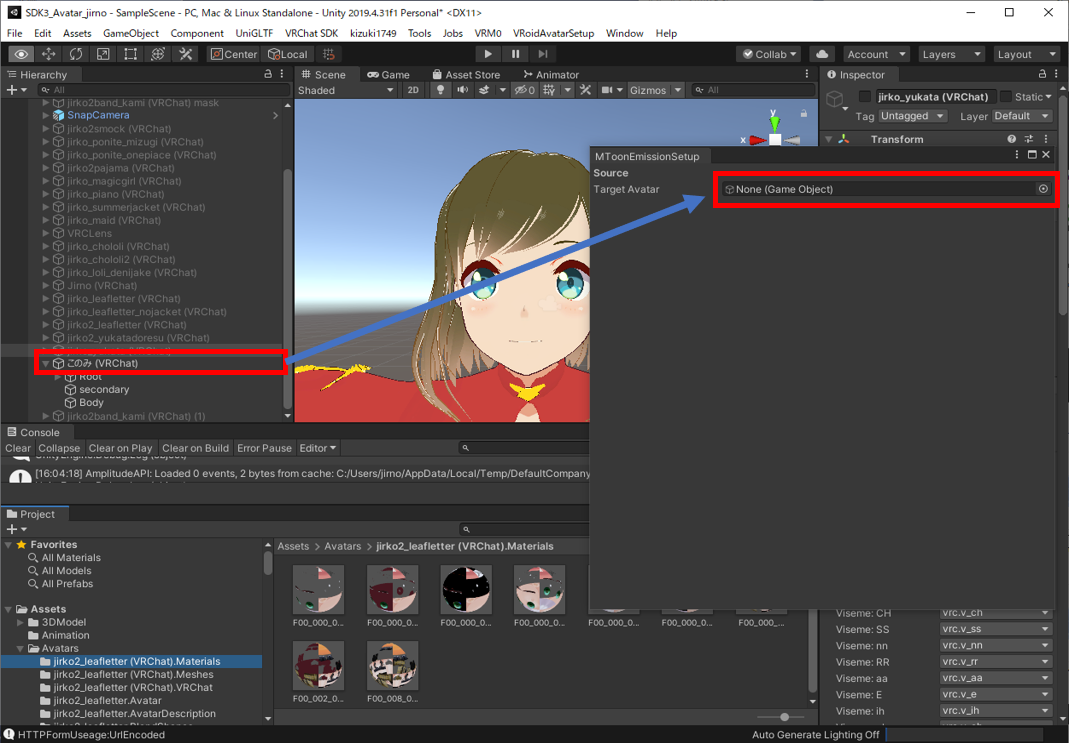Select the combined Transform tool
Screen dimensions: 1069x743
(157, 55)
